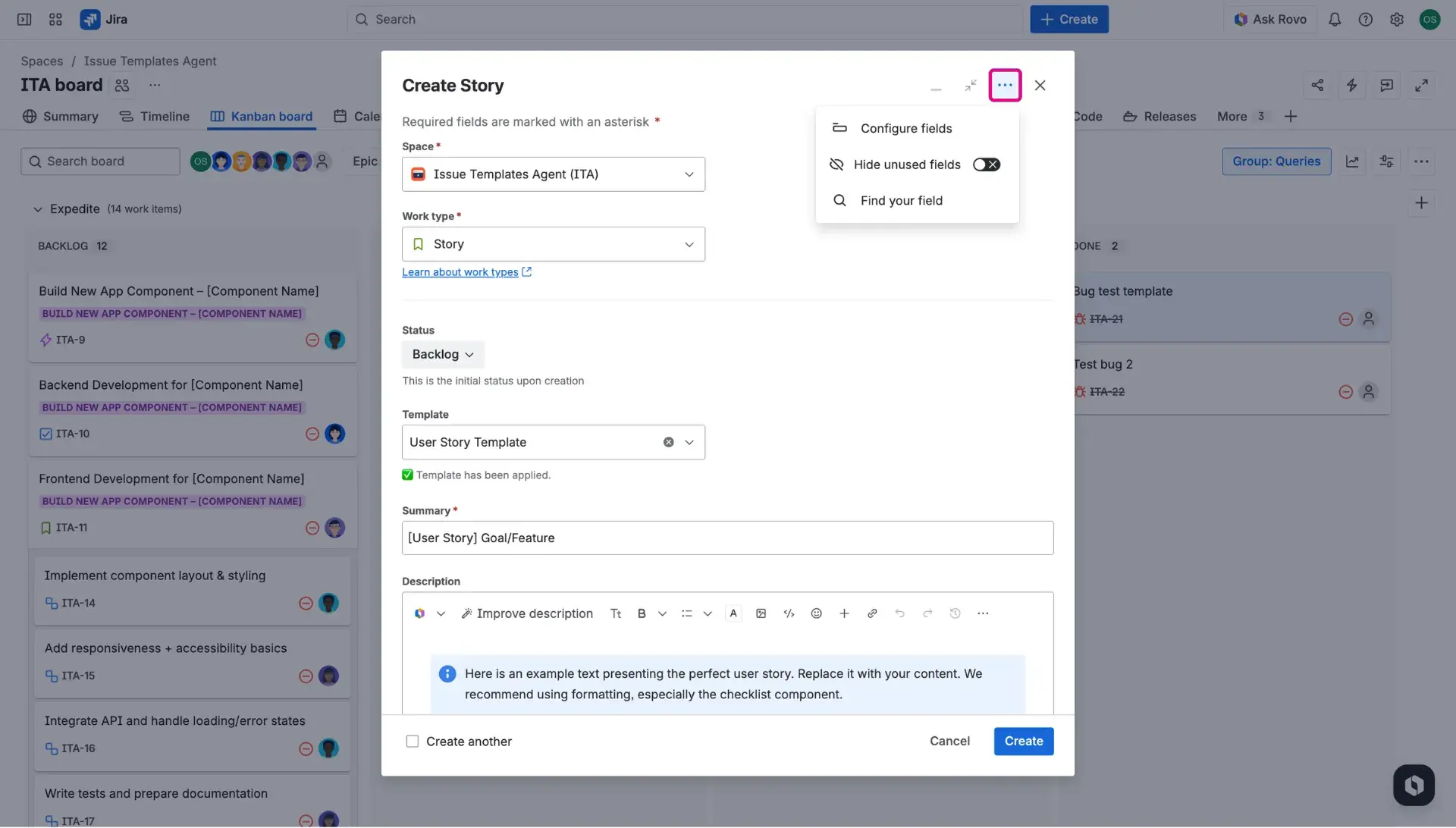Click the Summary field containing User Story Goal/Feature

(727, 538)
